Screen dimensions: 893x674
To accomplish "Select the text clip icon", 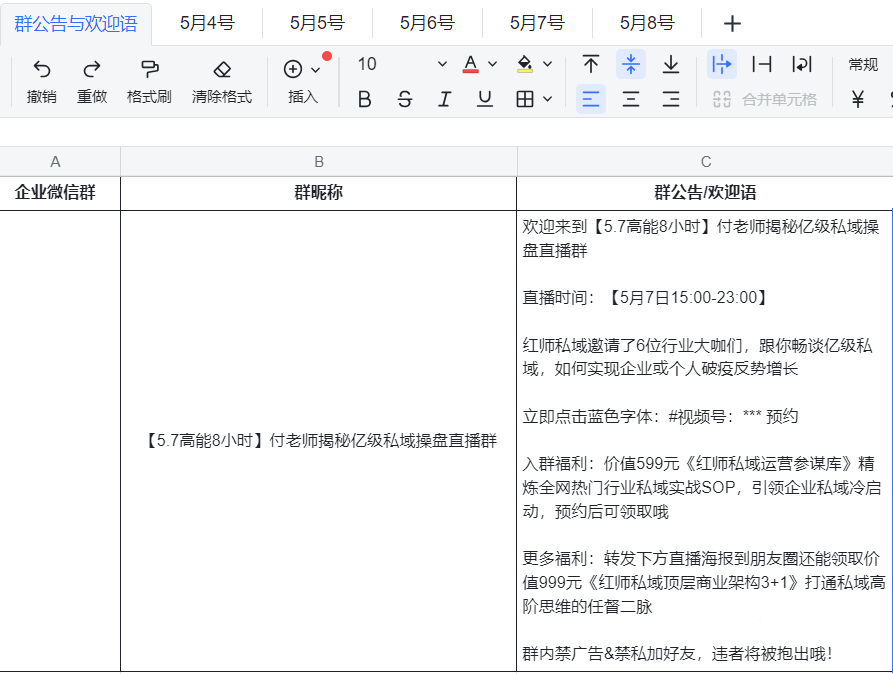I will click(x=761, y=64).
